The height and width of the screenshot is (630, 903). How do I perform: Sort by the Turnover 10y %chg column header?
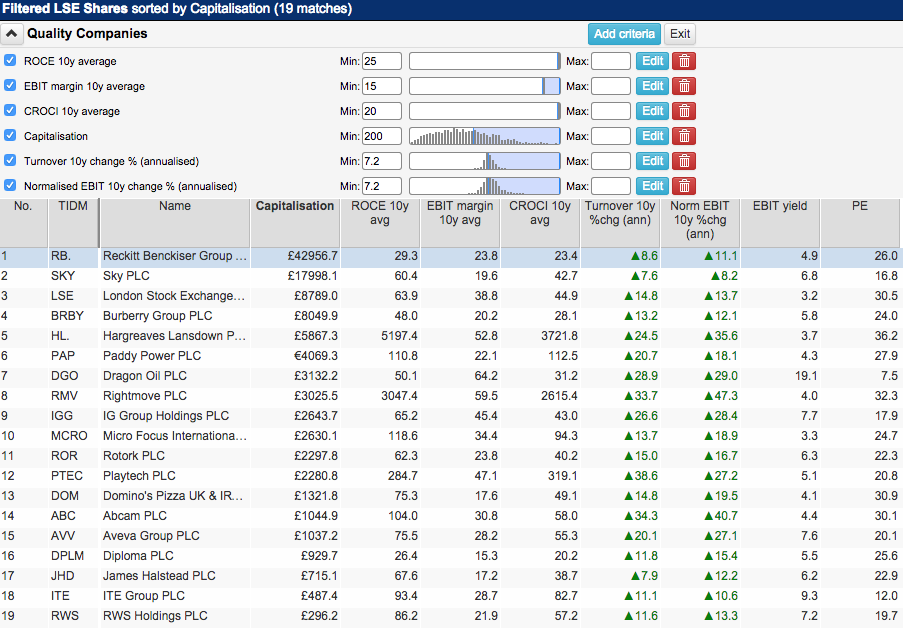(x=620, y=222)
